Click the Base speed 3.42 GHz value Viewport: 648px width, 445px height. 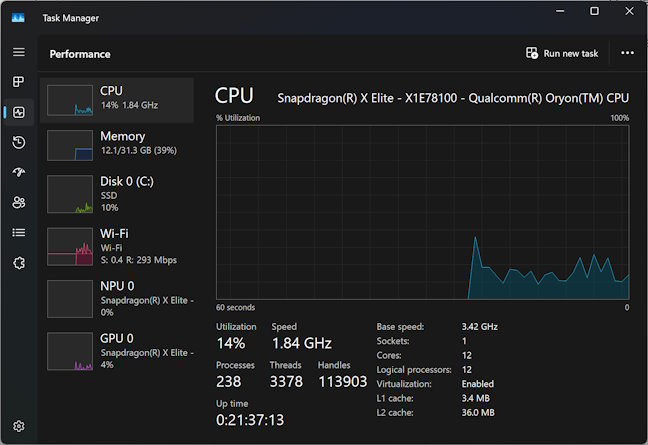(x=479, y=326)
